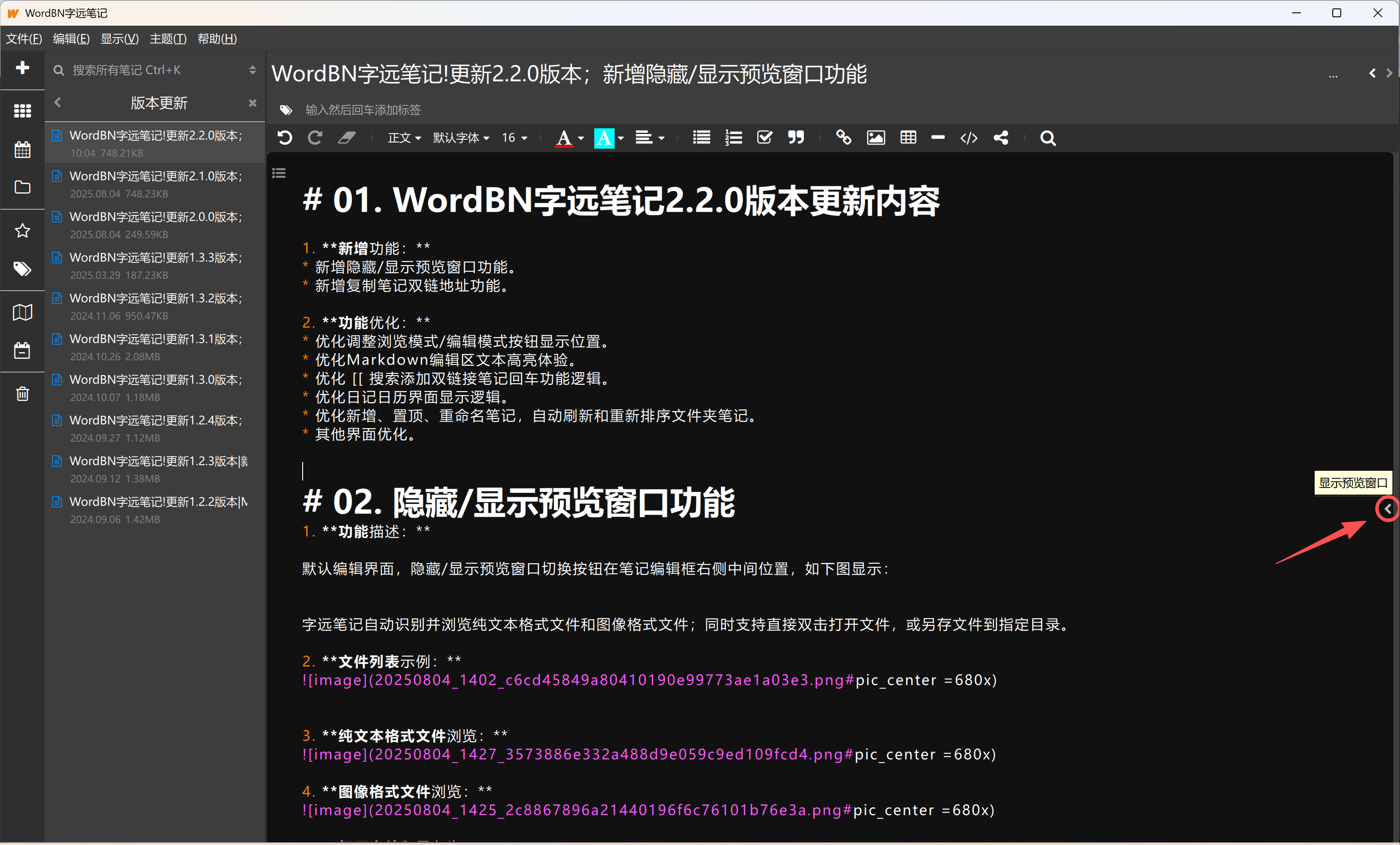Insert a table

tap(908, 138)
